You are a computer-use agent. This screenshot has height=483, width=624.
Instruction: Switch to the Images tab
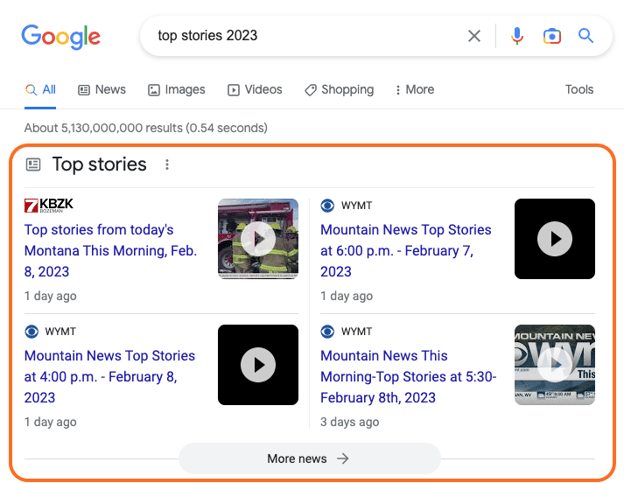[176, 90]
